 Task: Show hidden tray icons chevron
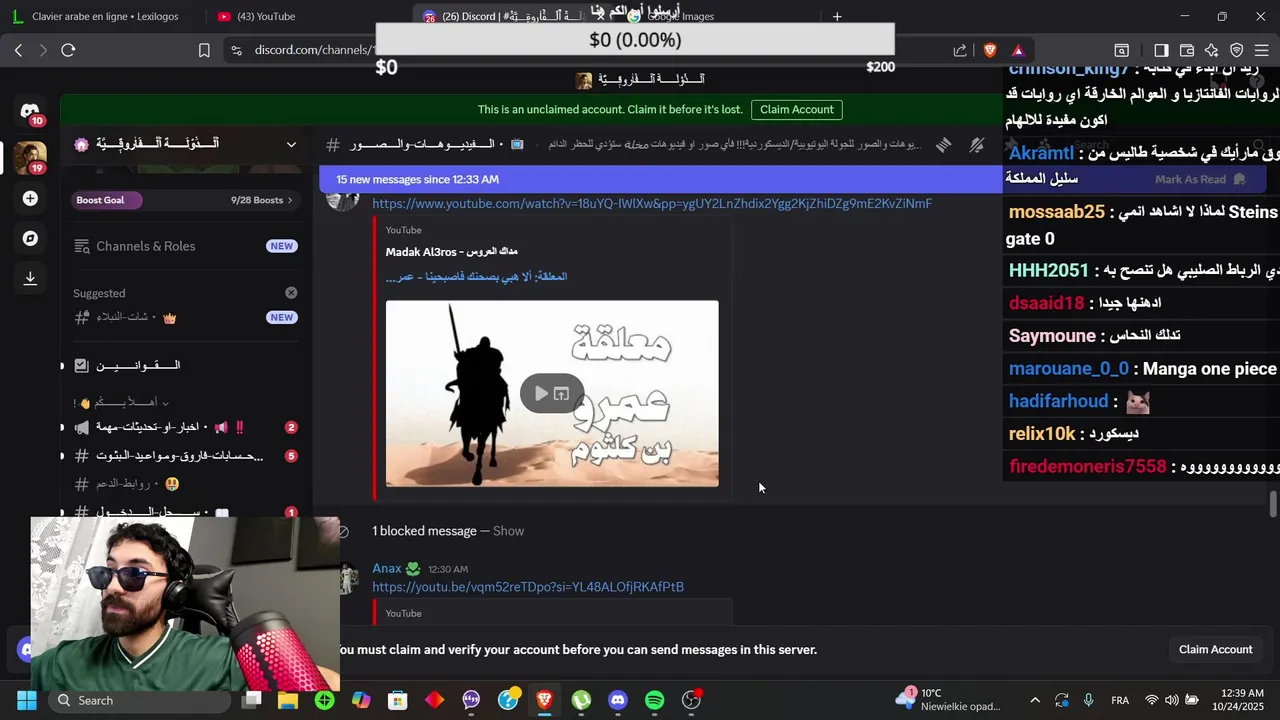coord(1034,700)
